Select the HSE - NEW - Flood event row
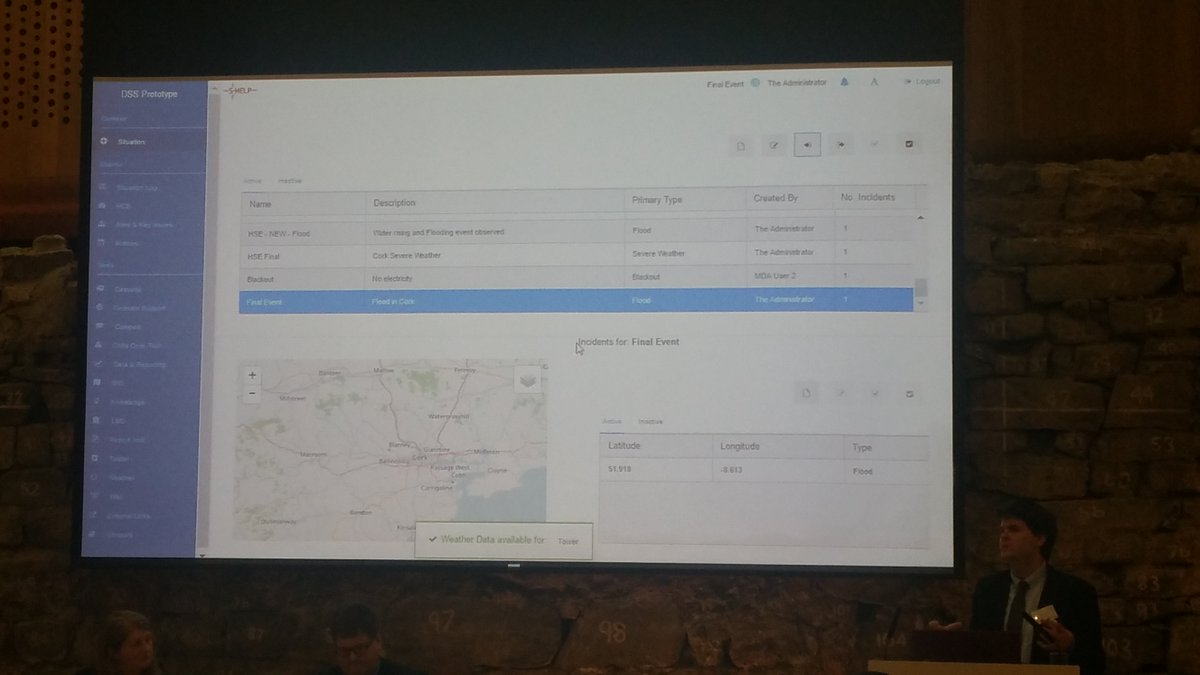The height and width of the screenshot is (675, 1200). click(x=576, y=231)
